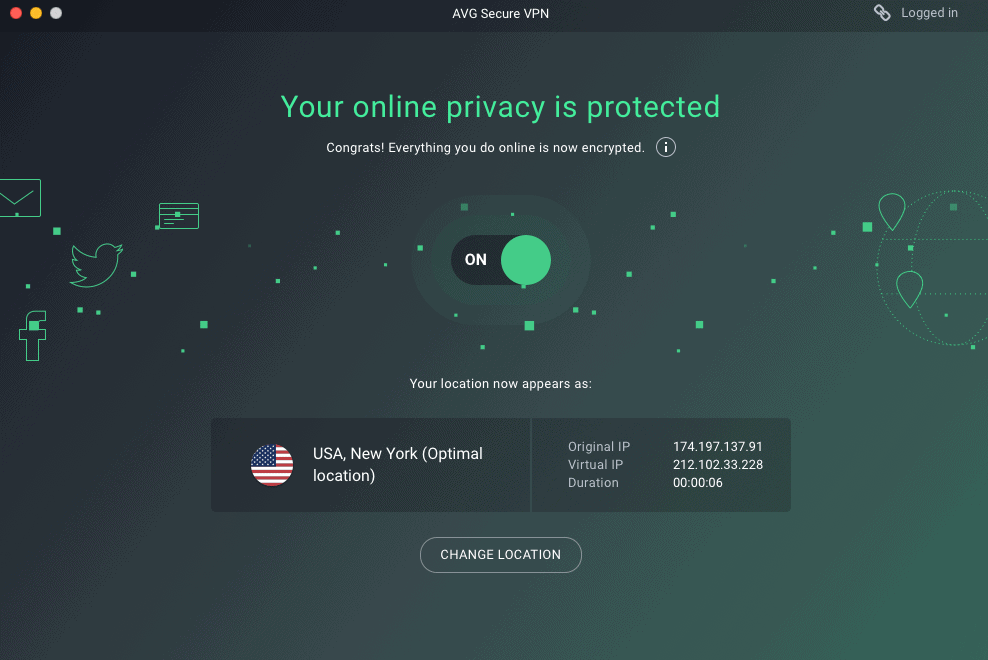Viewport: 988px width, 660px height.
Task: Click the Twitter bird graphic
Action: coord(95,265)
